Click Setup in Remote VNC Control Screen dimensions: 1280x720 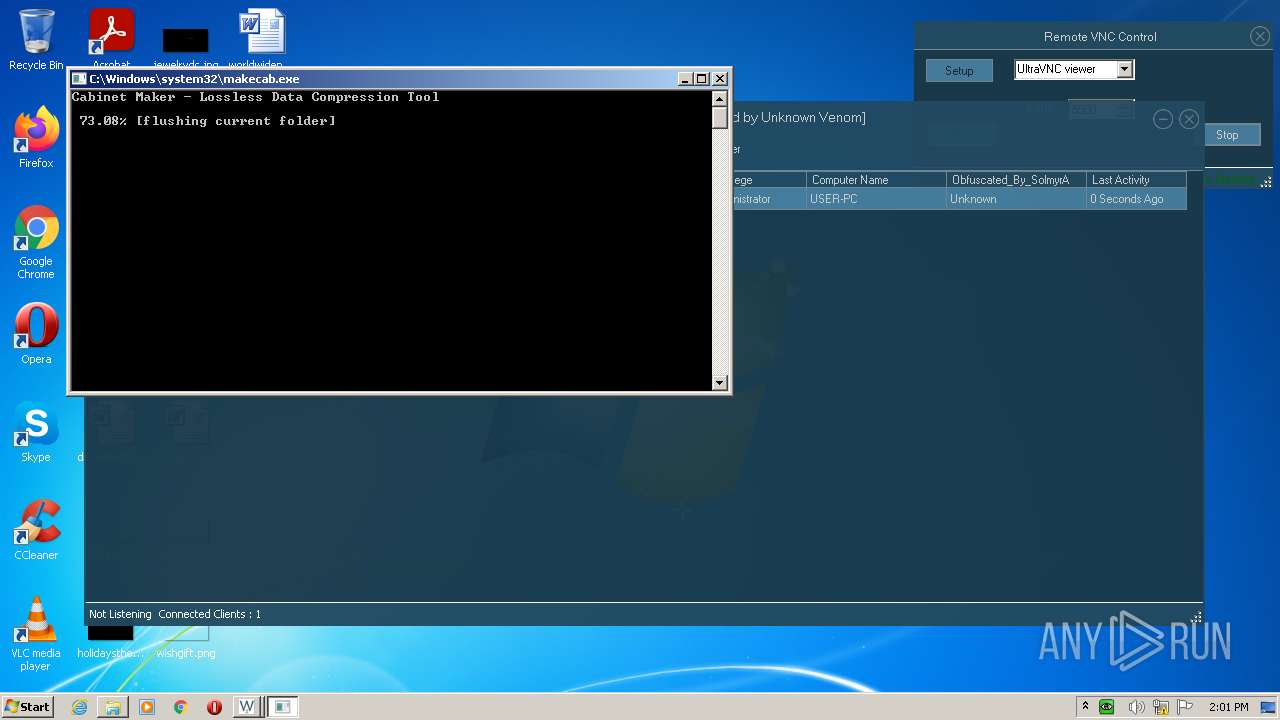(x=959, y=71)
